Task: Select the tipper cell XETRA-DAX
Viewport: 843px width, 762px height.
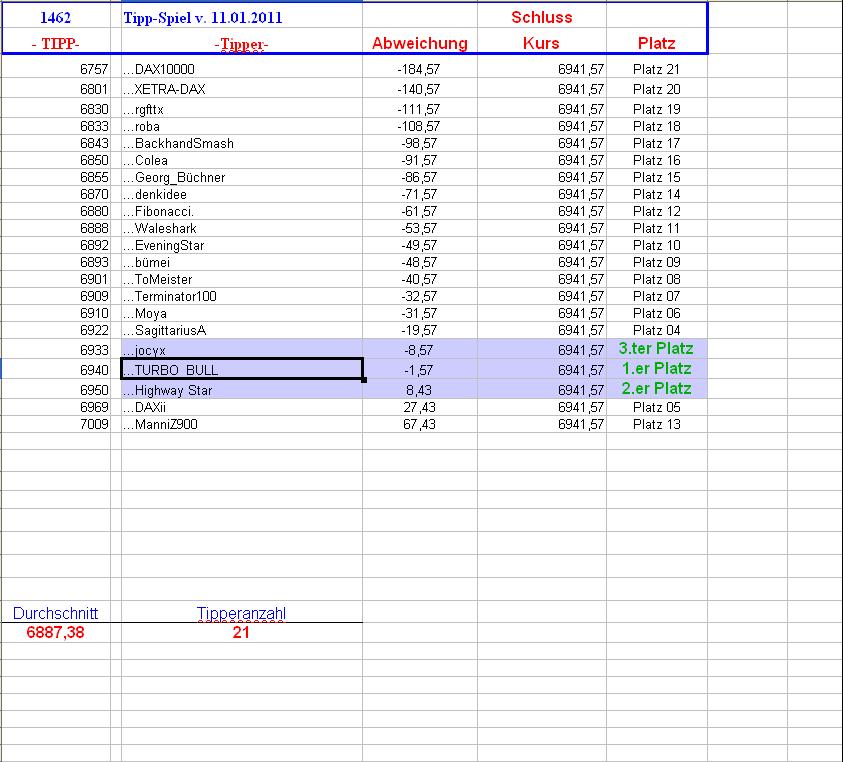Action: click(242, 89)
